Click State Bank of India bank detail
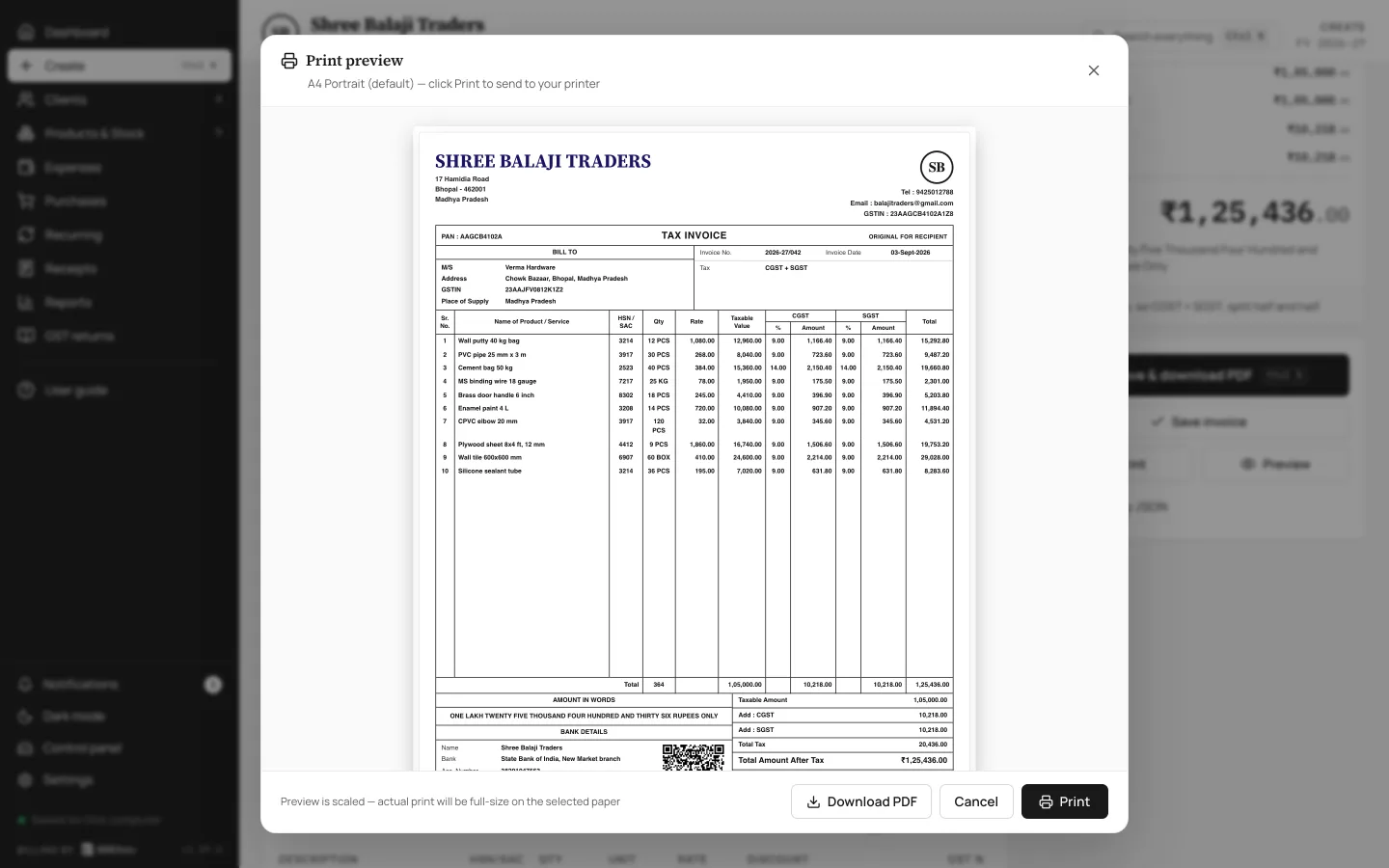 pos(560,759)
